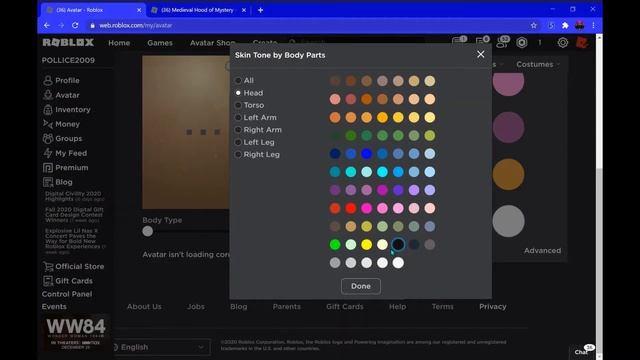Viewport: 640px width, 360px height.
Task: Open My Feed in the sidebar
Action: point(65,153)
